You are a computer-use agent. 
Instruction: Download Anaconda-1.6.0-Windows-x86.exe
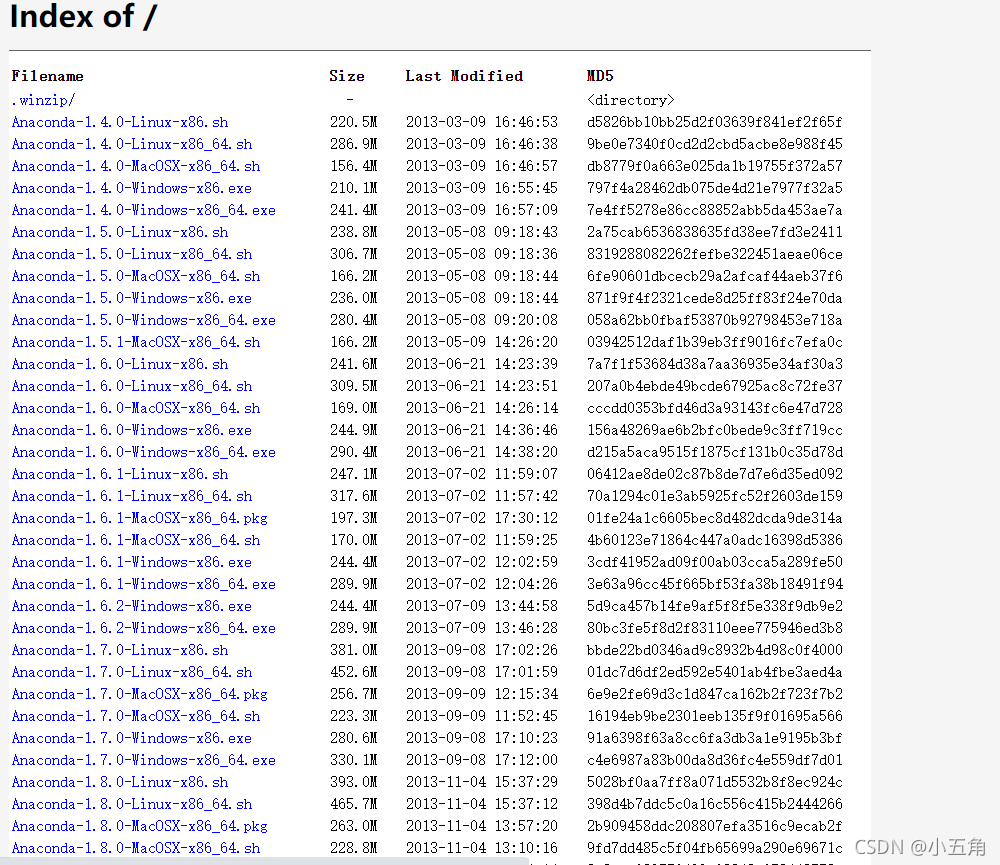(131, 431)
